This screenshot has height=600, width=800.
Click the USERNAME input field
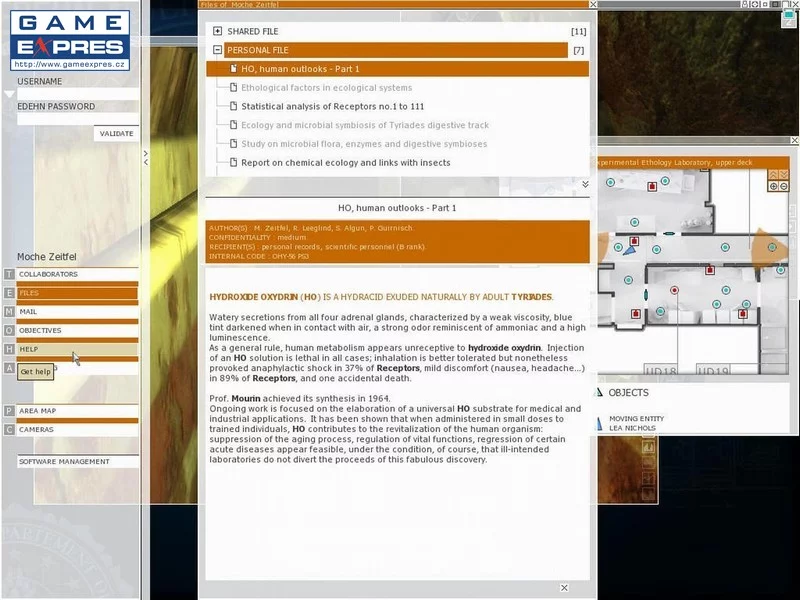click(x=77, y=94)
